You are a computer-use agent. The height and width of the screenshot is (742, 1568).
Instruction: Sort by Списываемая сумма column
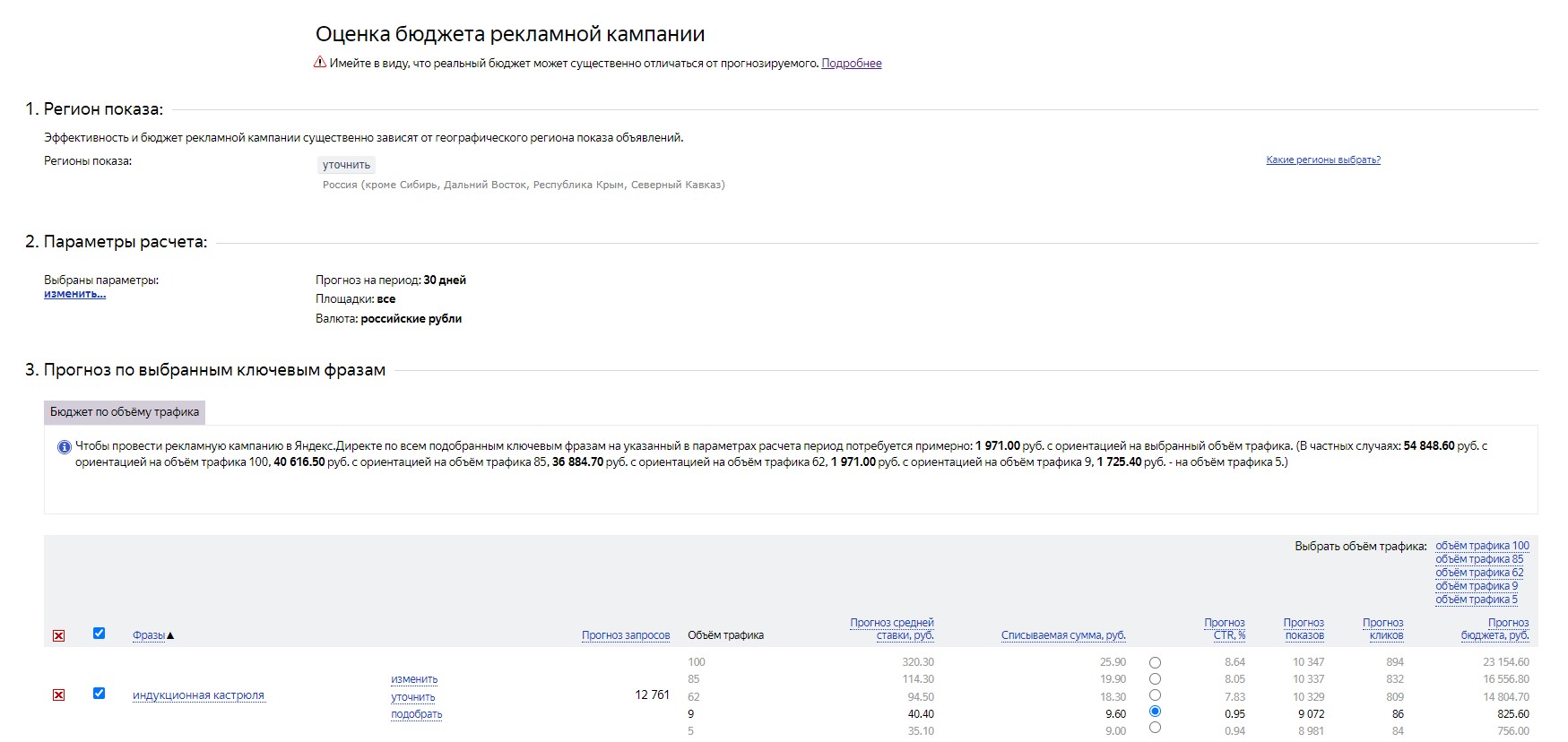pos(1063,635)
